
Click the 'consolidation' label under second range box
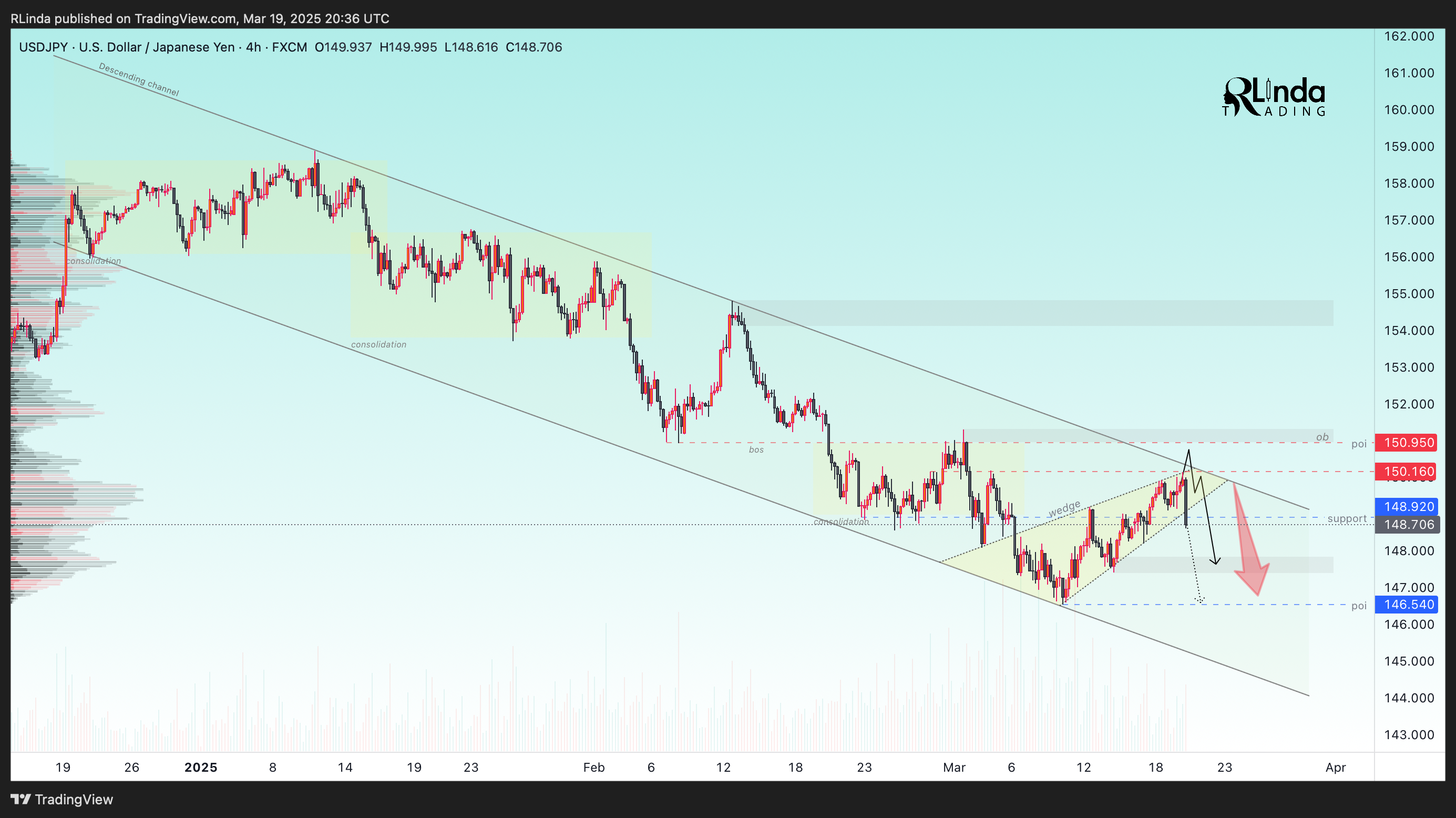[x=378, y=344]
